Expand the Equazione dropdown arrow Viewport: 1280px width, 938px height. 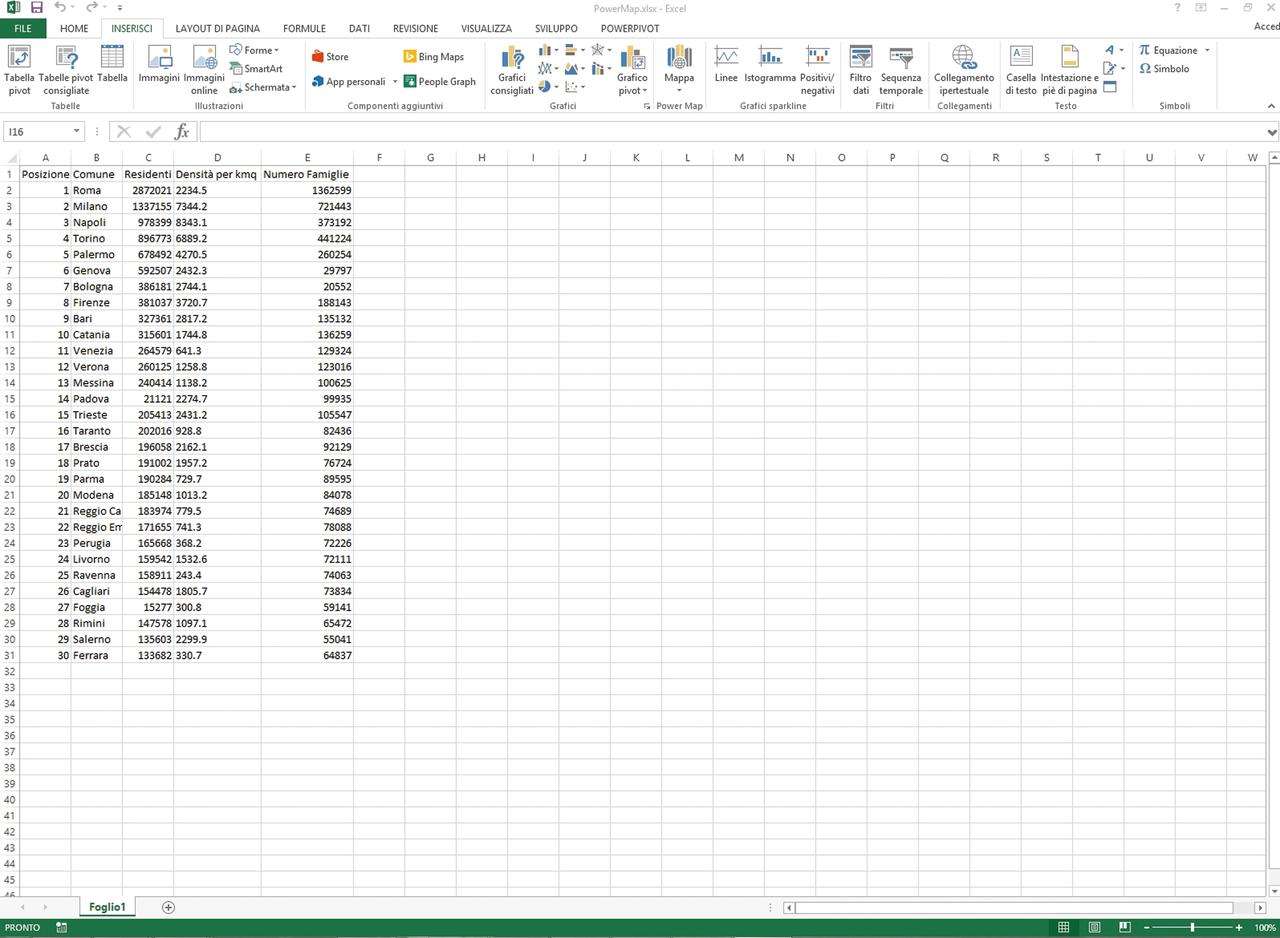tap(1207, 50)
